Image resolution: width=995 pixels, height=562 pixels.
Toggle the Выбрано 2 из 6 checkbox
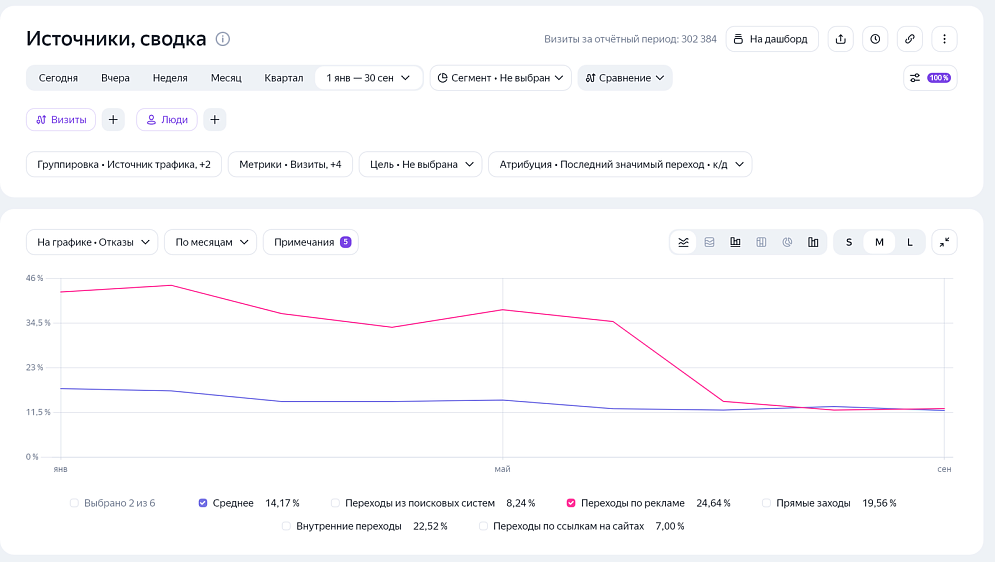tap(74, 503)
